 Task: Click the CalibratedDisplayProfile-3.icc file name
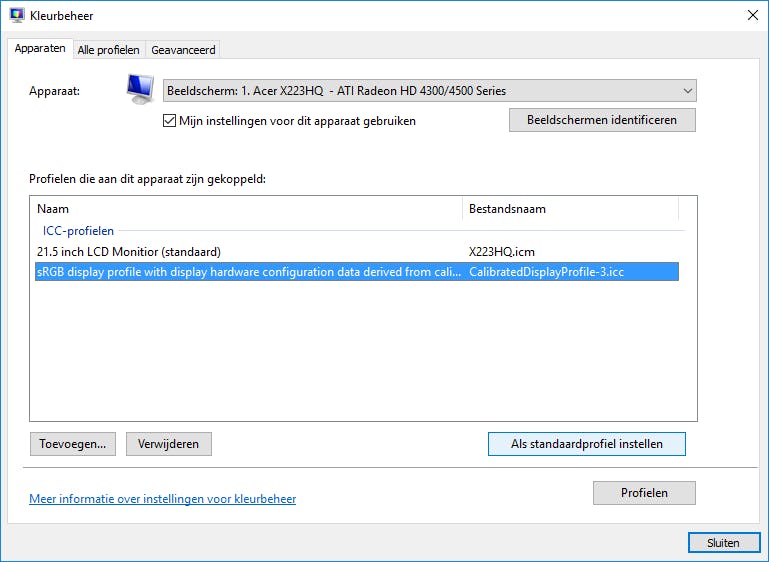click(x=546, y=272)
